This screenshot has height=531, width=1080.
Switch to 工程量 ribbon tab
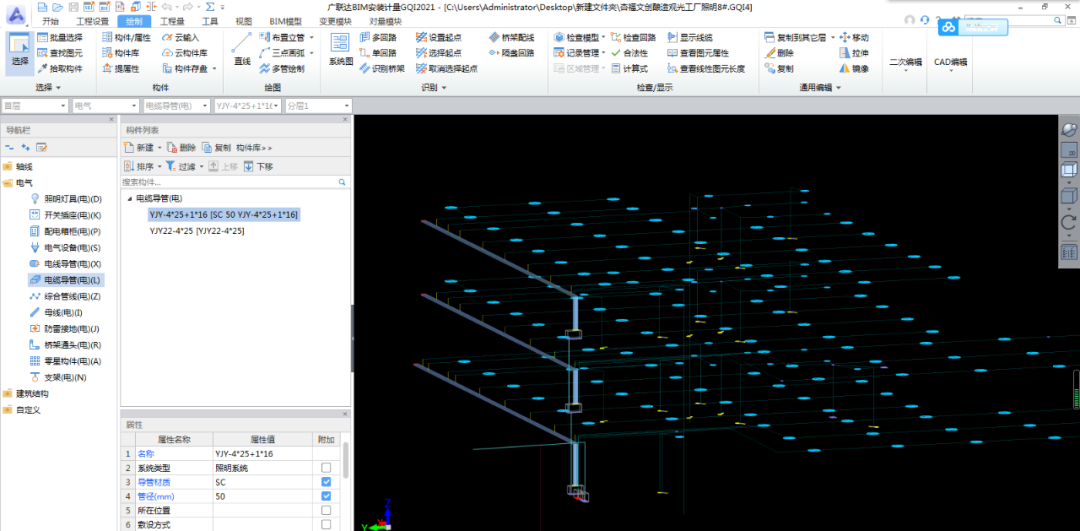click(x=172, y=21)
